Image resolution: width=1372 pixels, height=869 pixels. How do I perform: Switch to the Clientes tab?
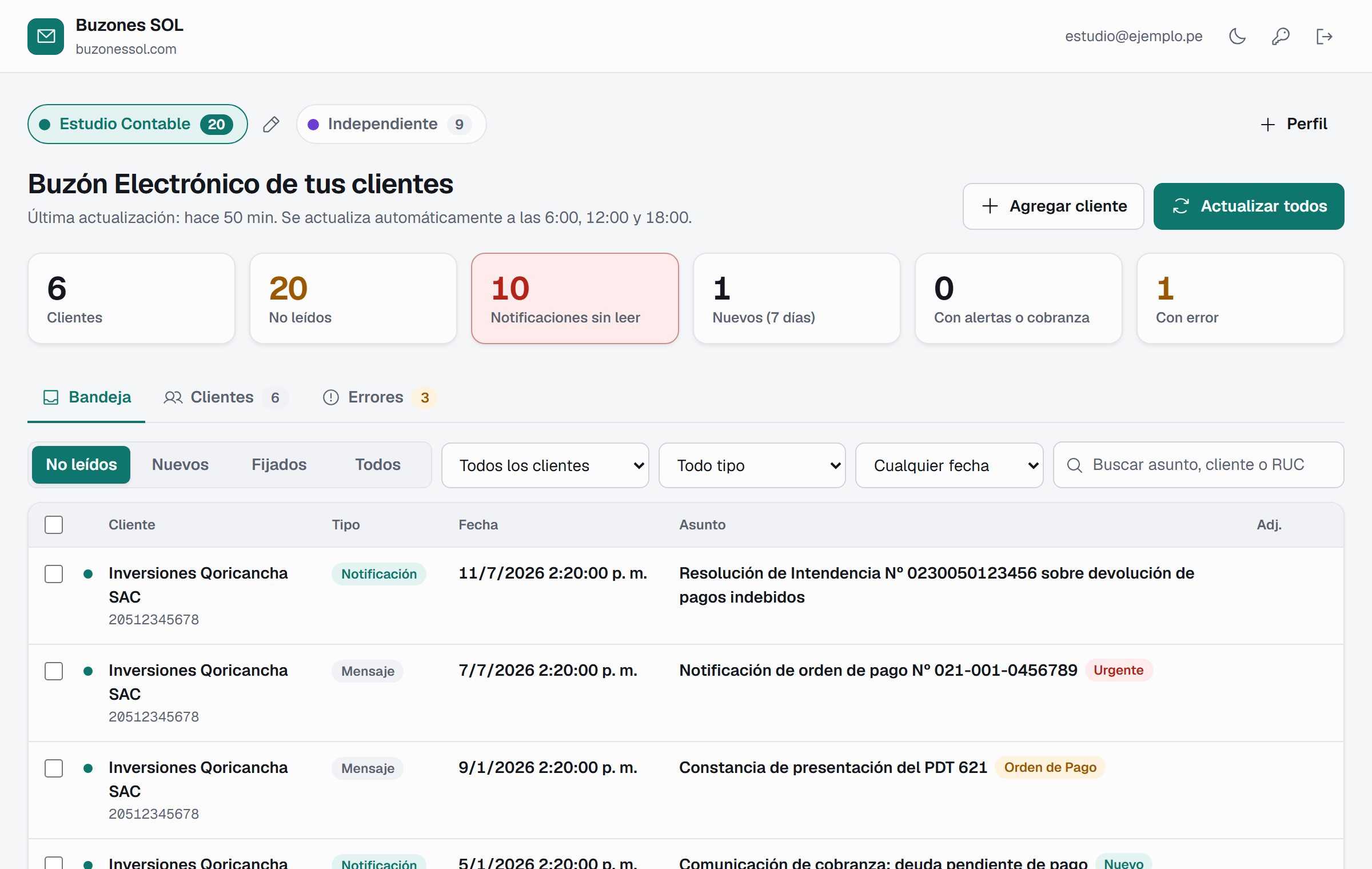(225, 397)
